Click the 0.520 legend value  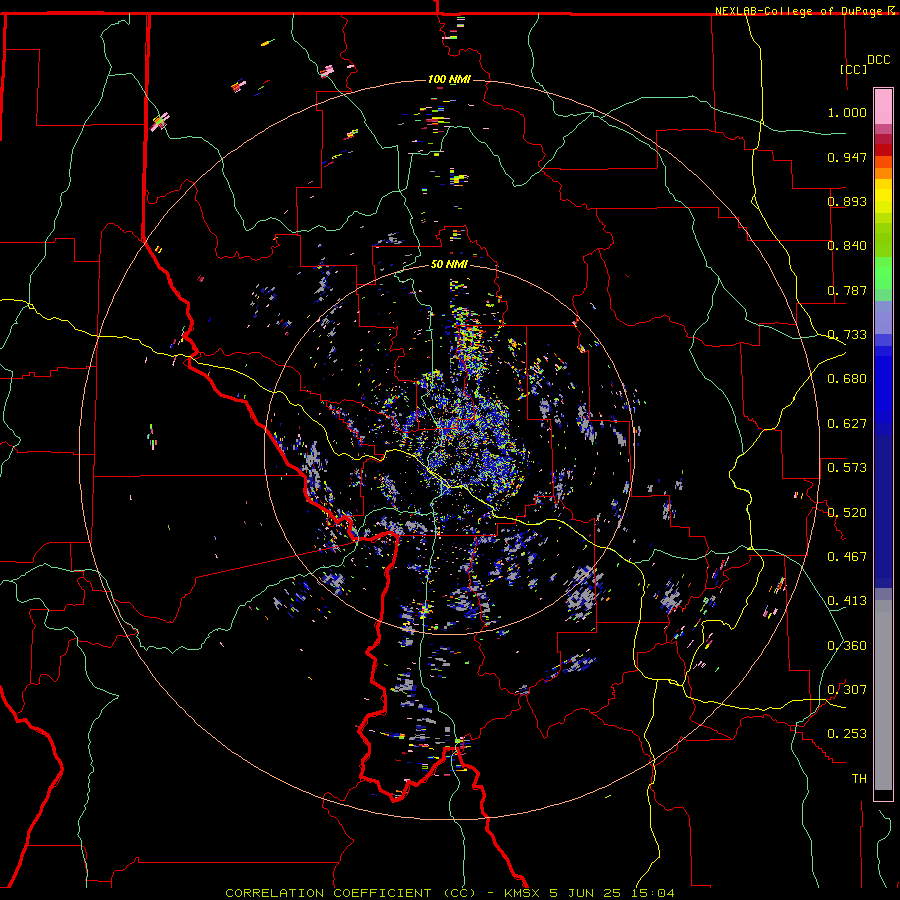(847, 513)
